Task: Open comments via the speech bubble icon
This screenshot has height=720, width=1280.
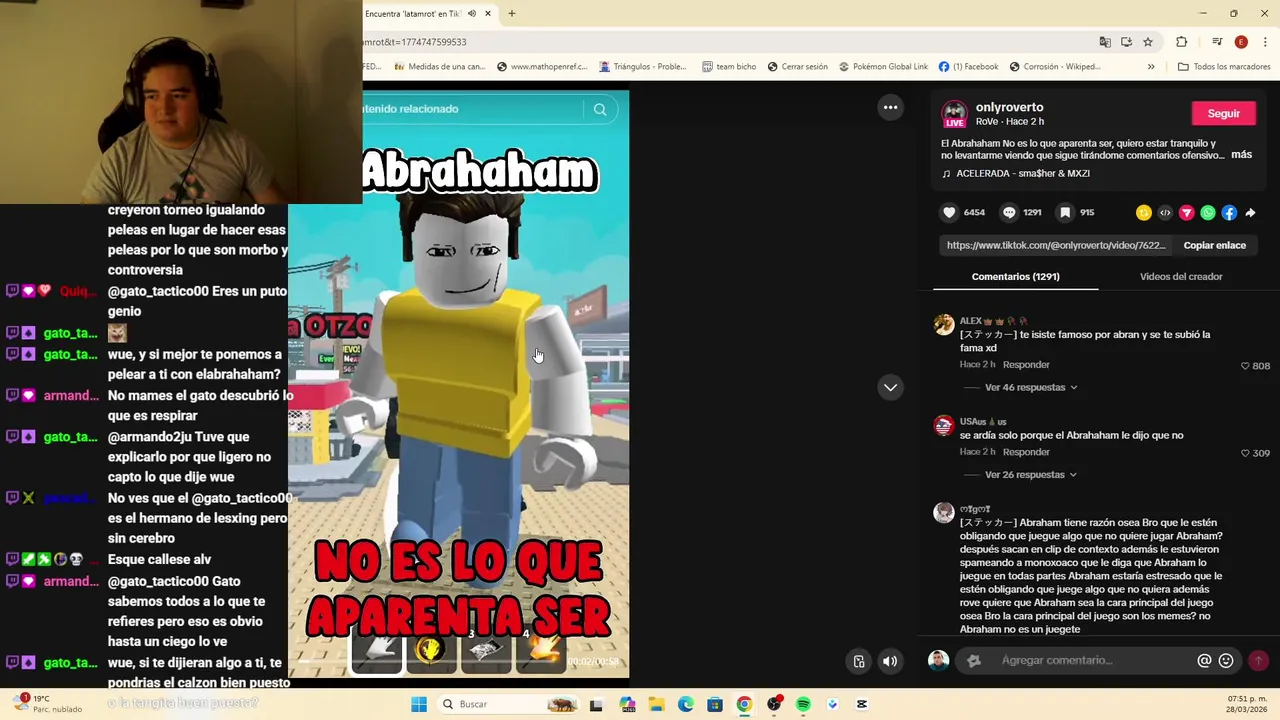Action: [1009, 212]
